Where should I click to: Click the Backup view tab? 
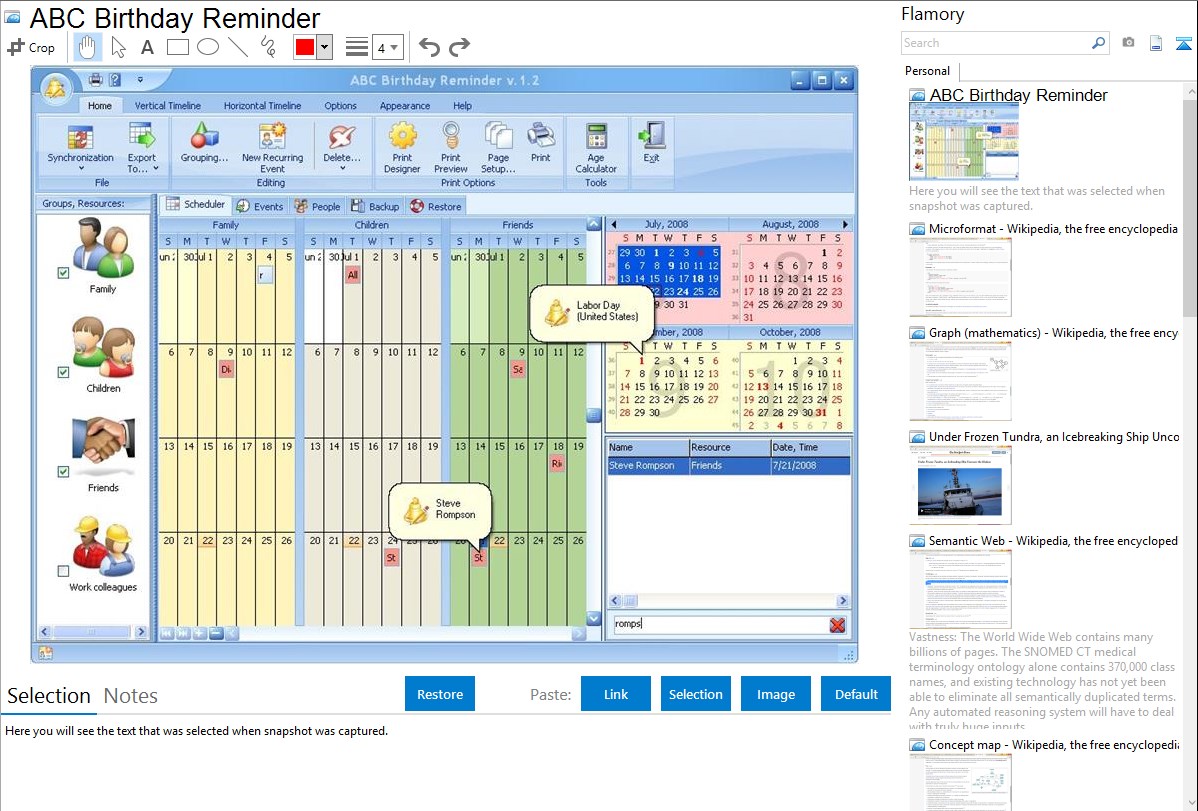pyautogui.click(x=375, y=206)
